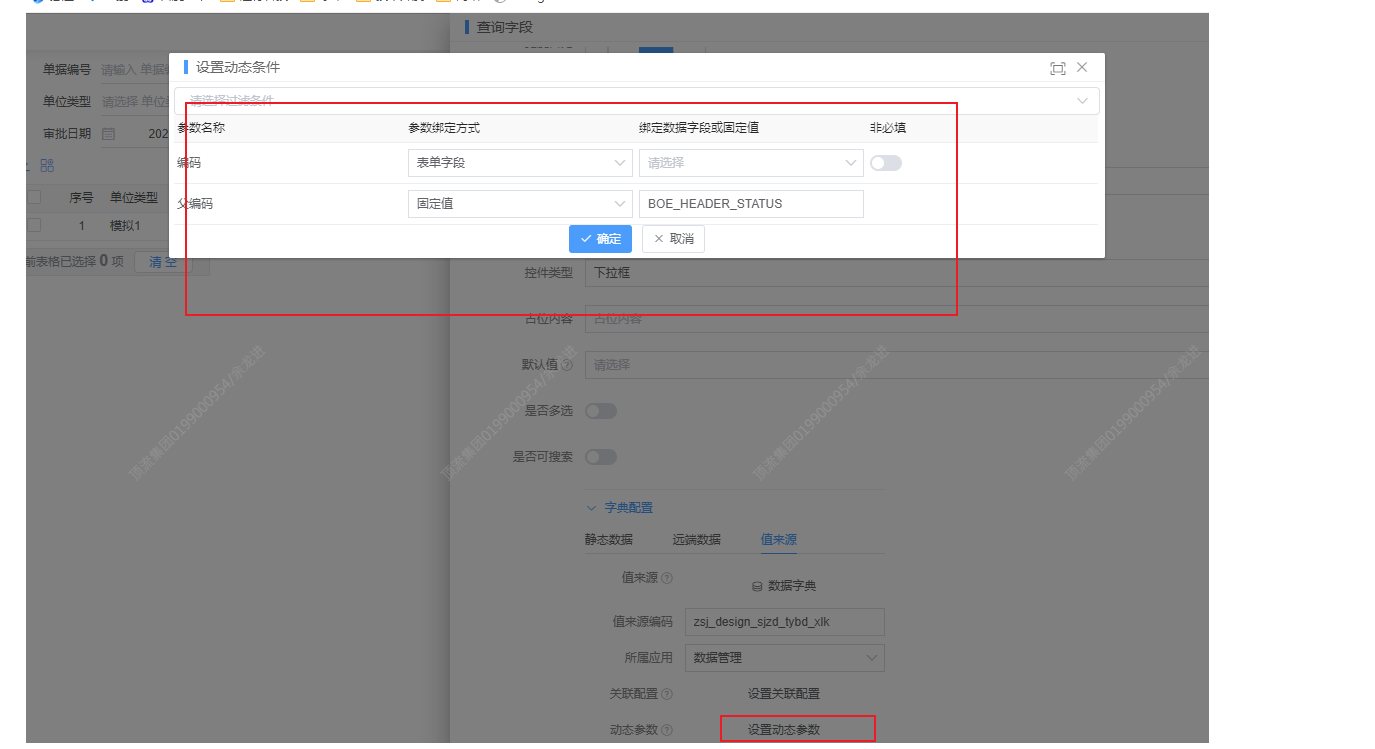The width and height of the screenshot is (1375, 749).
Task: Check the table header select-all checkbox
Action: pos(33,198)
